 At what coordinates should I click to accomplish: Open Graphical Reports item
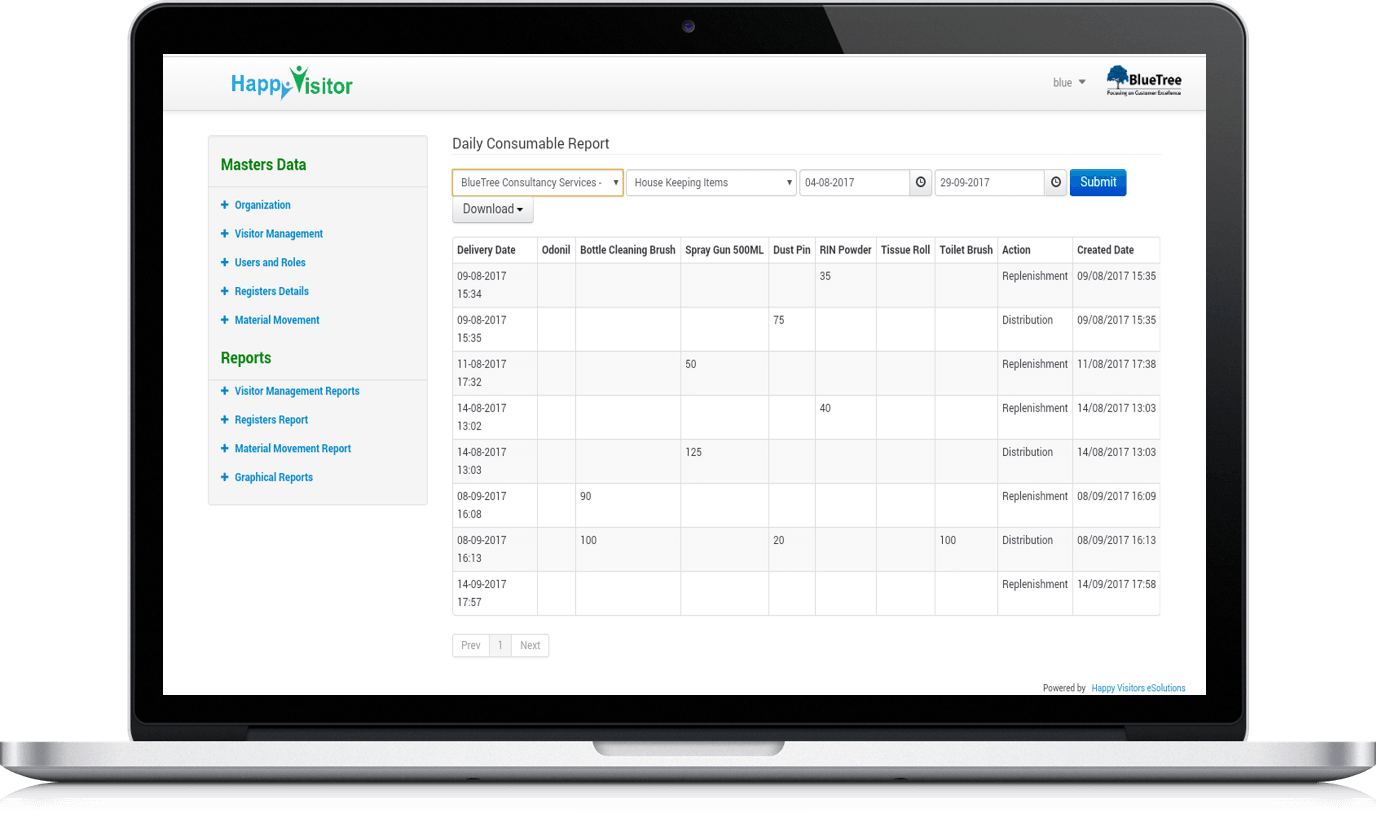[x=274, y=478]
